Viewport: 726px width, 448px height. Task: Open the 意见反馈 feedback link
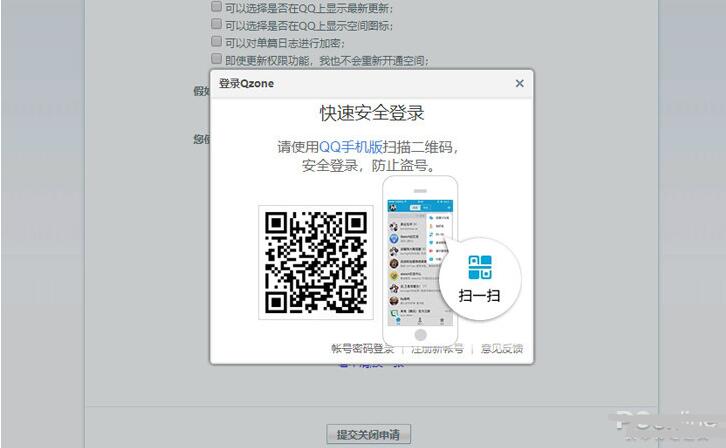(501, 349)
